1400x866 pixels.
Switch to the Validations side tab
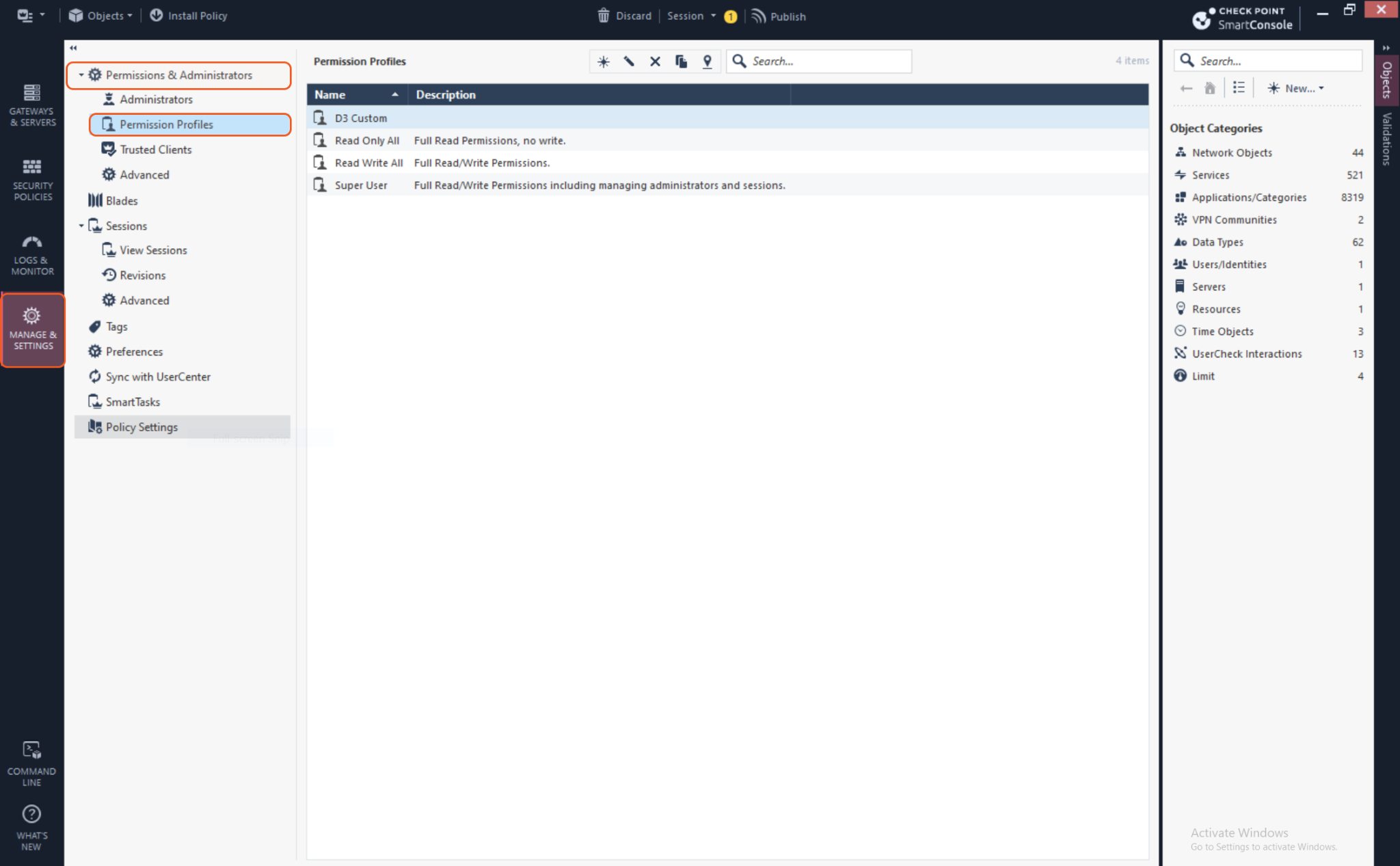[1386, 139]
